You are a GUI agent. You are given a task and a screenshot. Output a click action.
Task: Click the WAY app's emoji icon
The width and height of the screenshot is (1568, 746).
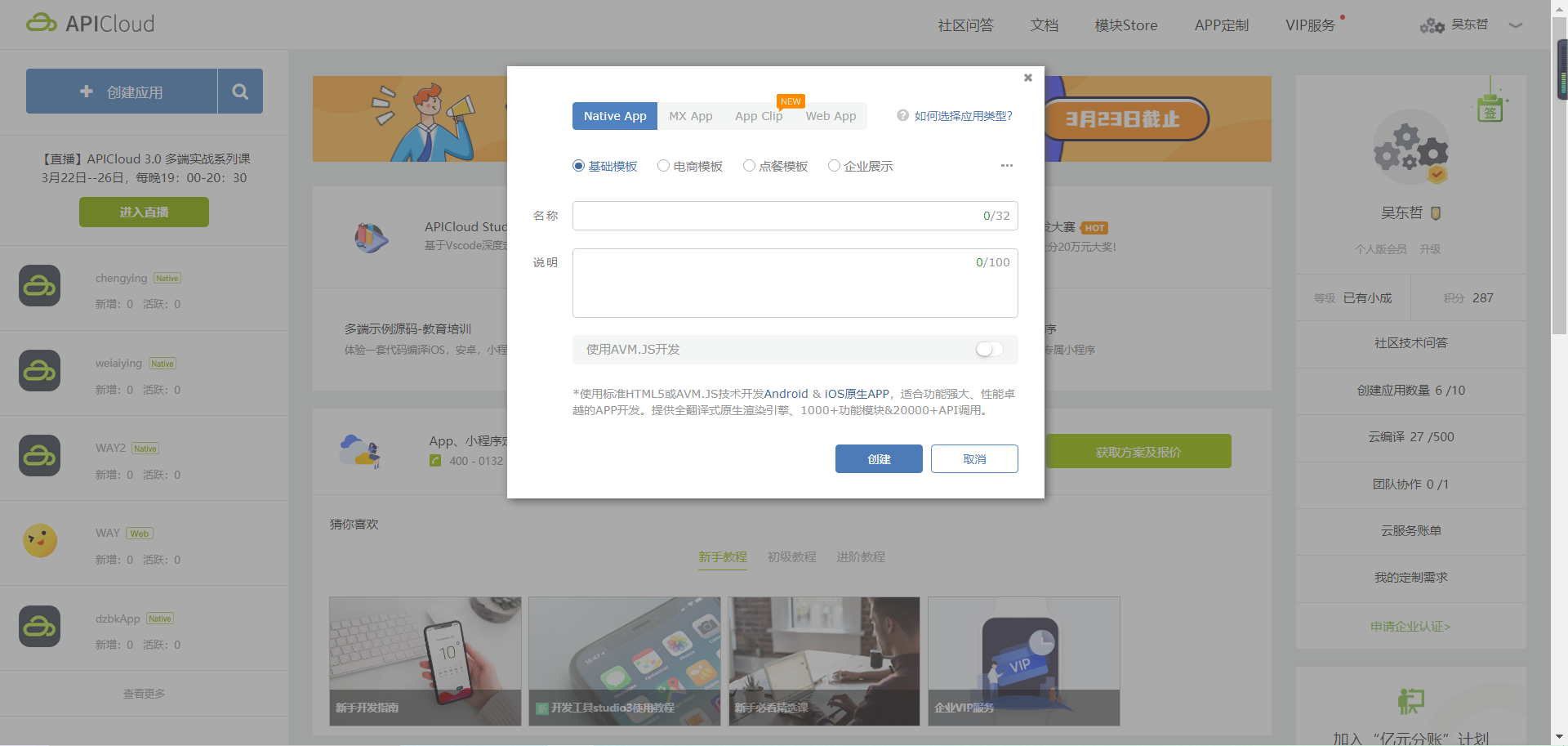click(38, 539)
